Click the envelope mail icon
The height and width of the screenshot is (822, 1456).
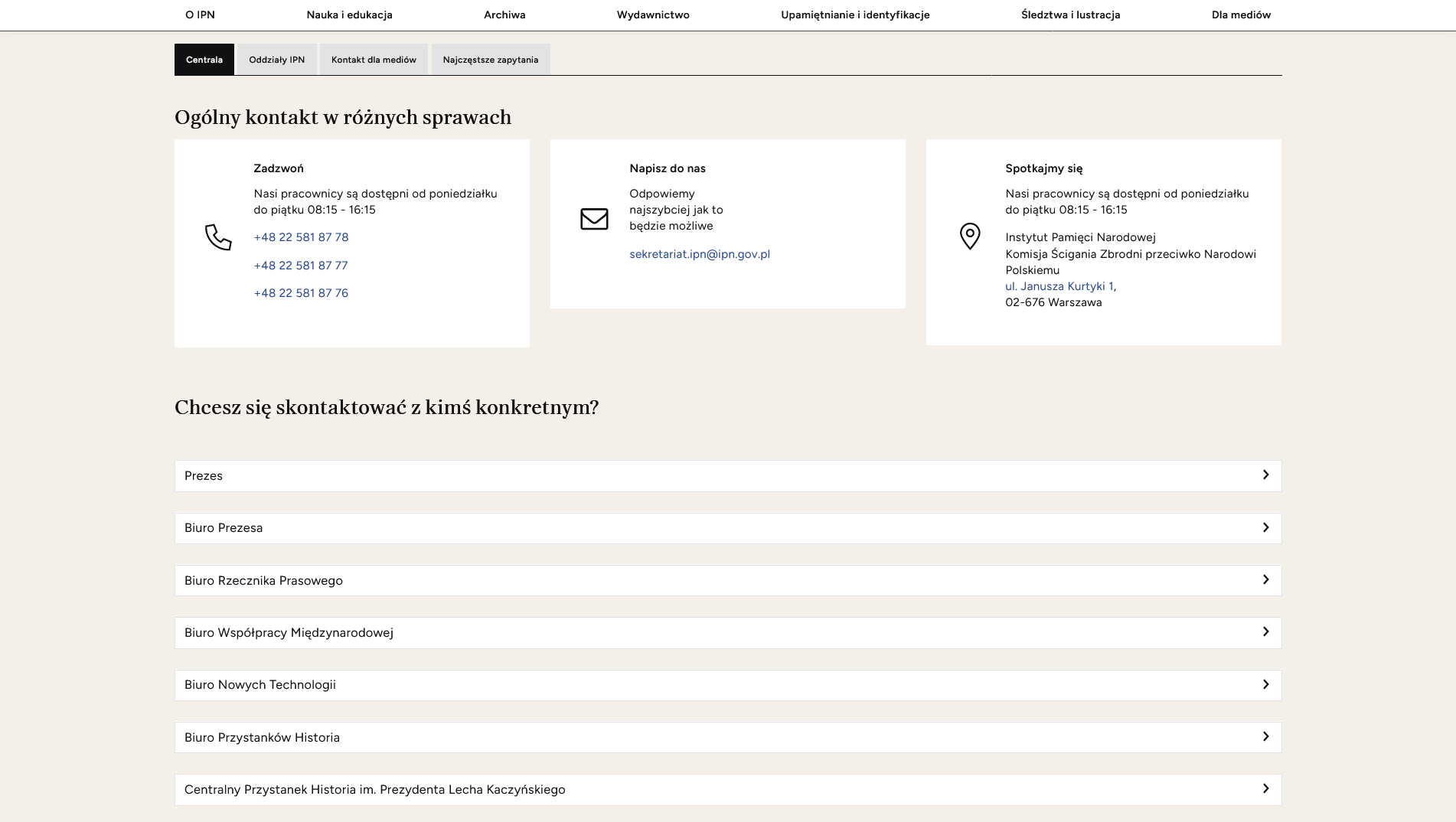pyautogui.click(x=594, y=219)
